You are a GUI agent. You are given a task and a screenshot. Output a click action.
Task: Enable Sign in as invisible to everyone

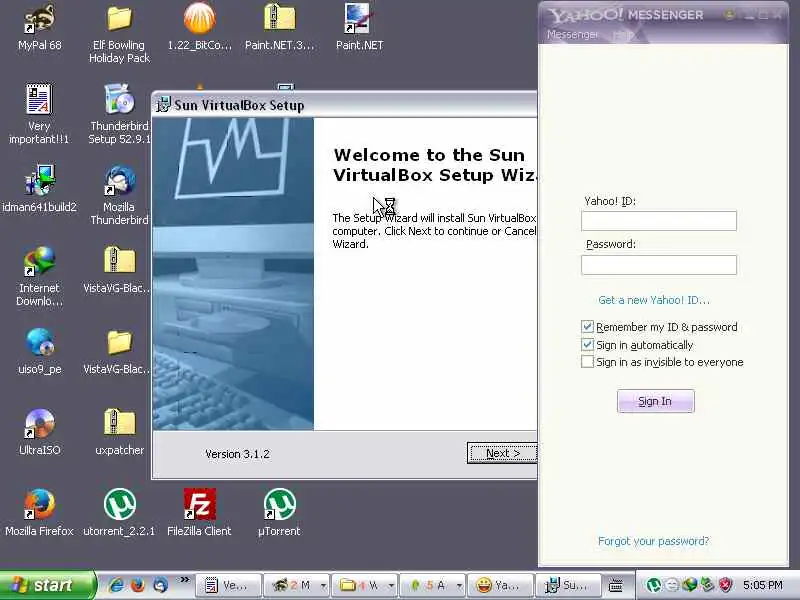[587, 362]
